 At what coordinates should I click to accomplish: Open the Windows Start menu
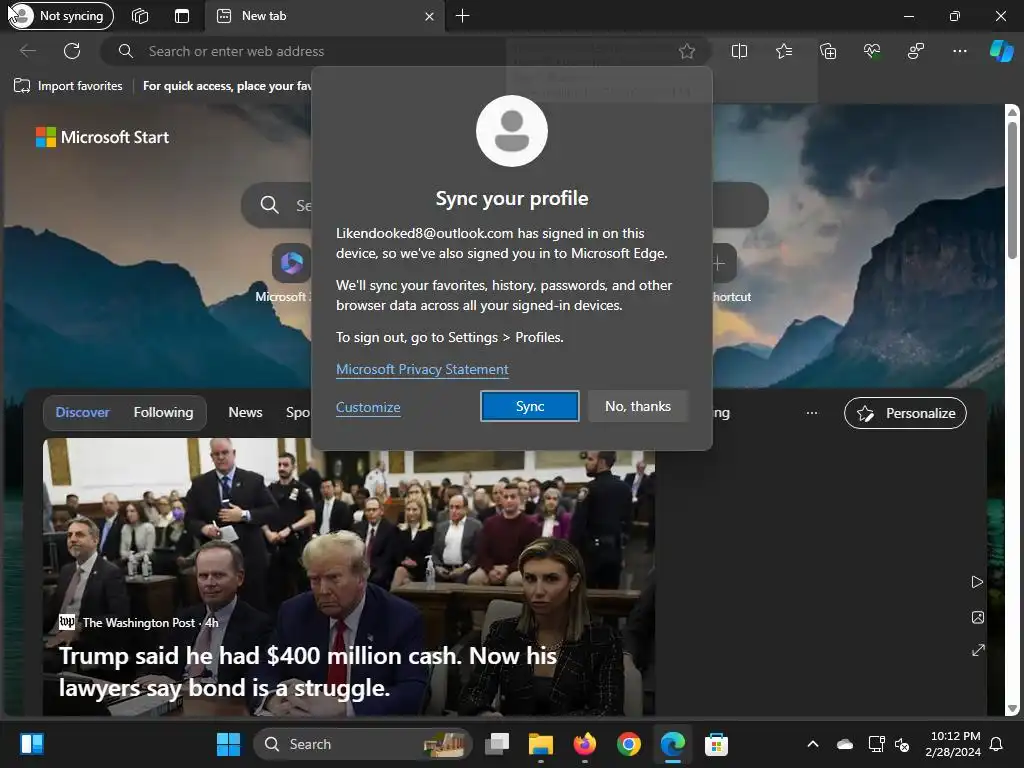coord(228,744)
